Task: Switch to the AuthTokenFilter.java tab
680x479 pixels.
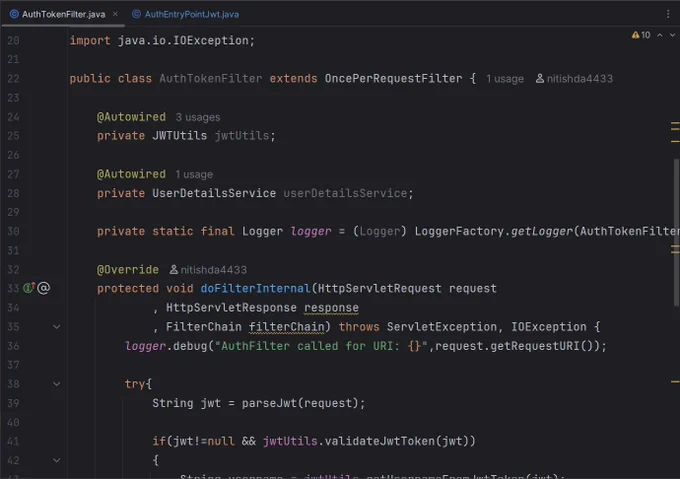Action: click(63, 14)
